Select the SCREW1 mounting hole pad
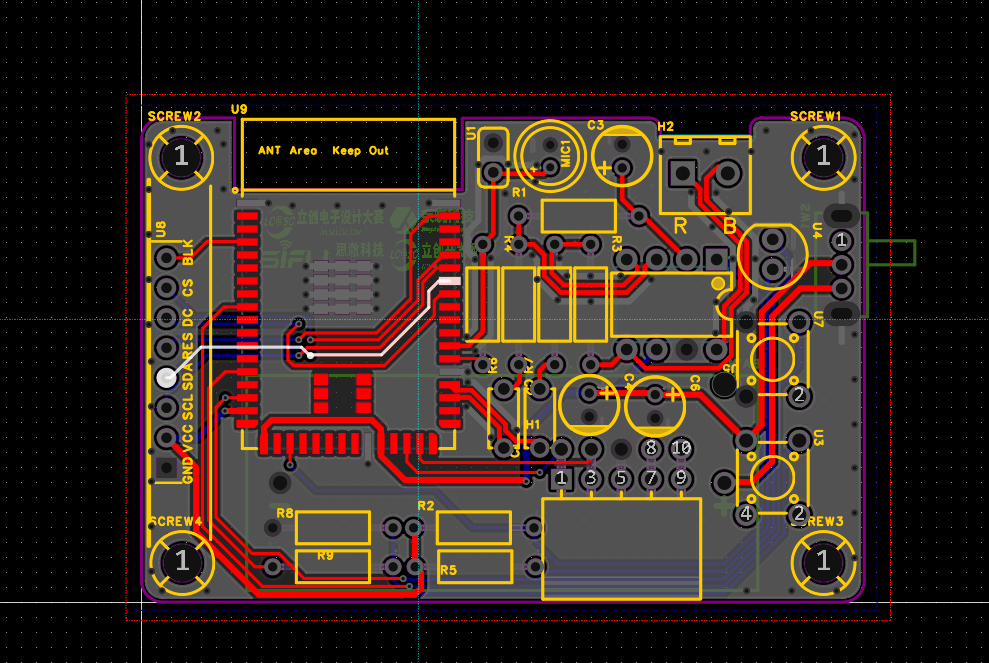The height and width of the screenshot is (663, 989). click(x=822, y=156)
